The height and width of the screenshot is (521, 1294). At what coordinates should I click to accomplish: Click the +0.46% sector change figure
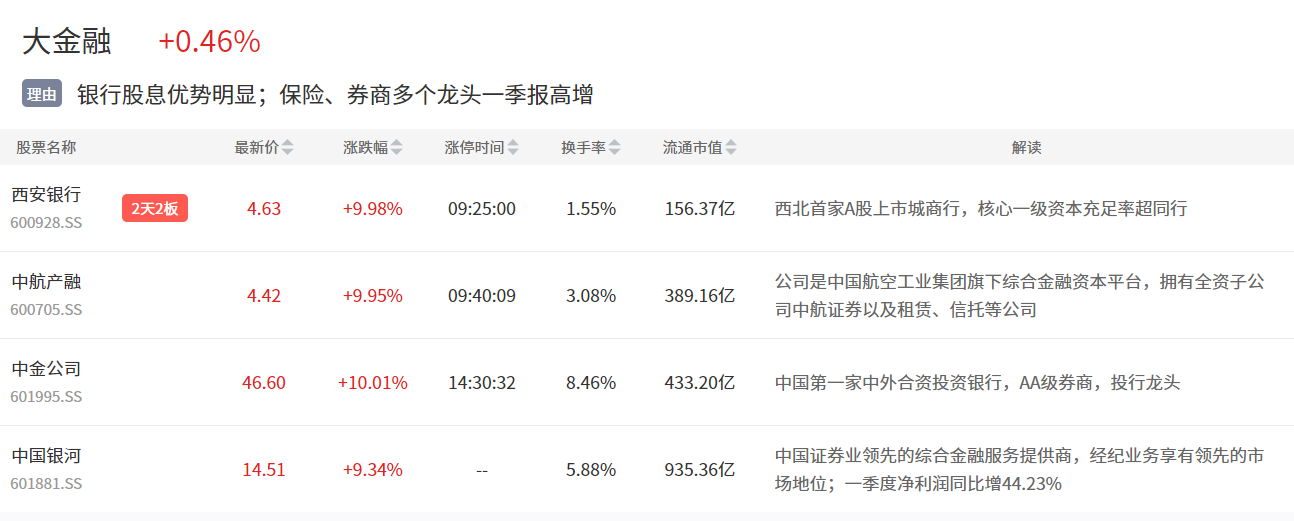click(209, 42)
